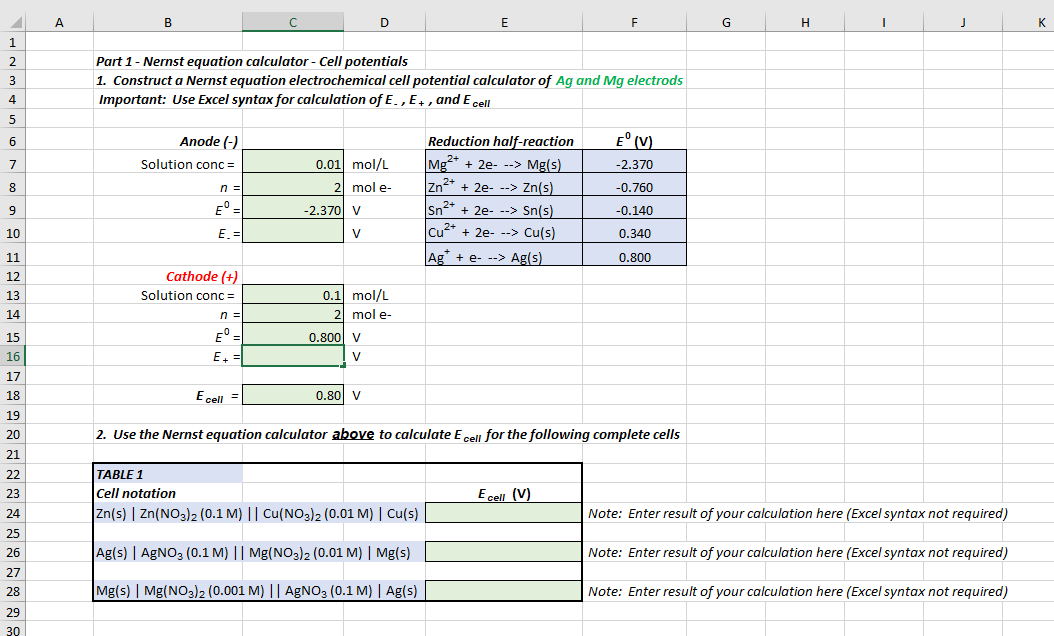Image resolution: width=1054 pixels, height=636 pixels.
Task: Click the Ag+ + e- --> Ag(s) half-reaction cell
Action: click(504, 255)
